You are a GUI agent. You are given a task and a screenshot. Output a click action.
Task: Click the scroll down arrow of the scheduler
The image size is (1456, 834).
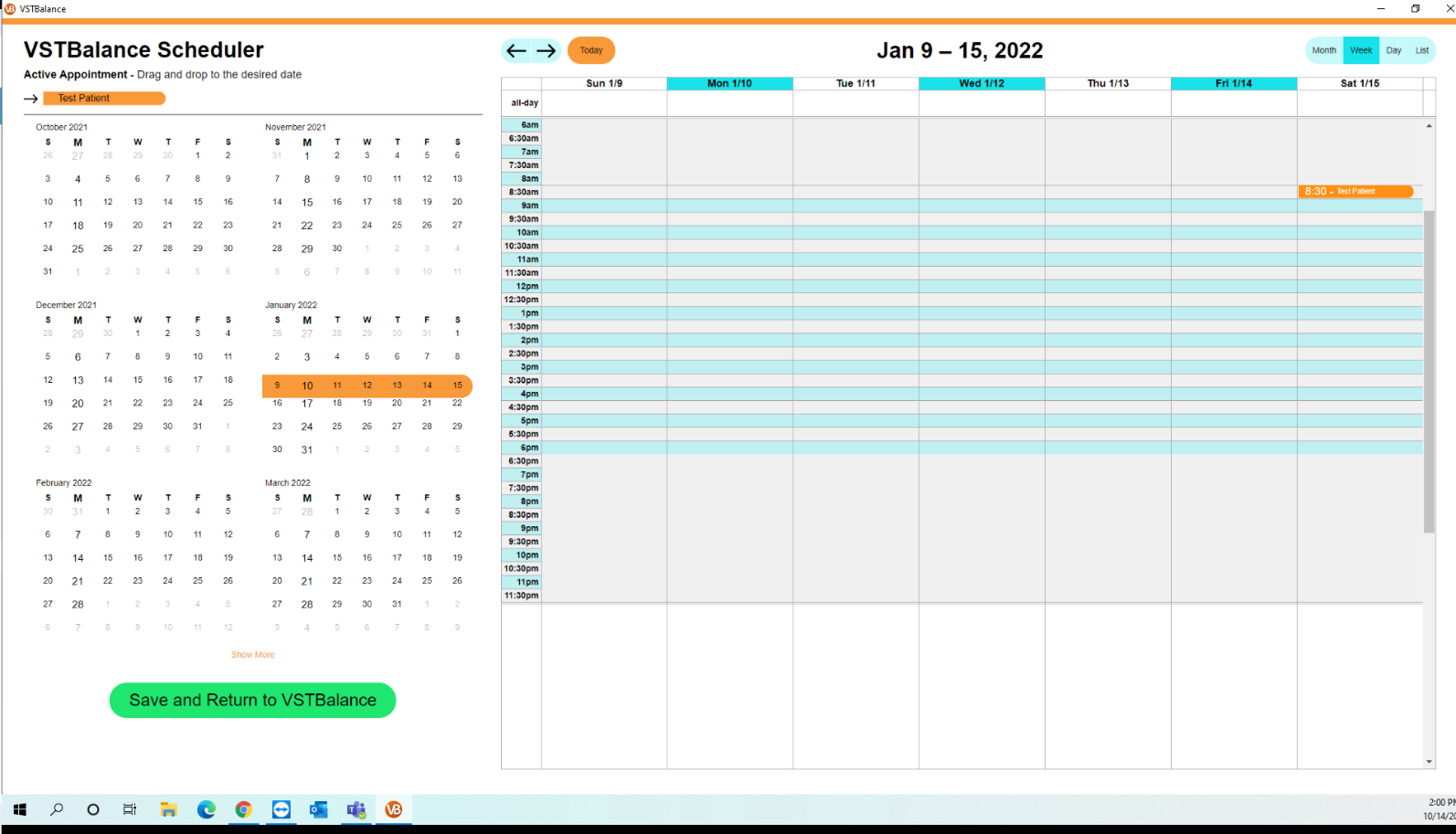[1429, 761]
